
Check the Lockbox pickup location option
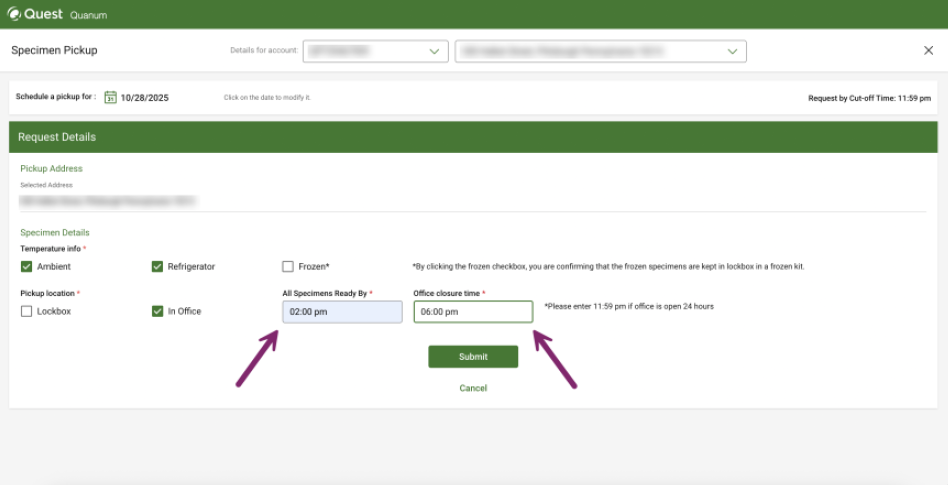pyautogui.click(x=27, y=311)
